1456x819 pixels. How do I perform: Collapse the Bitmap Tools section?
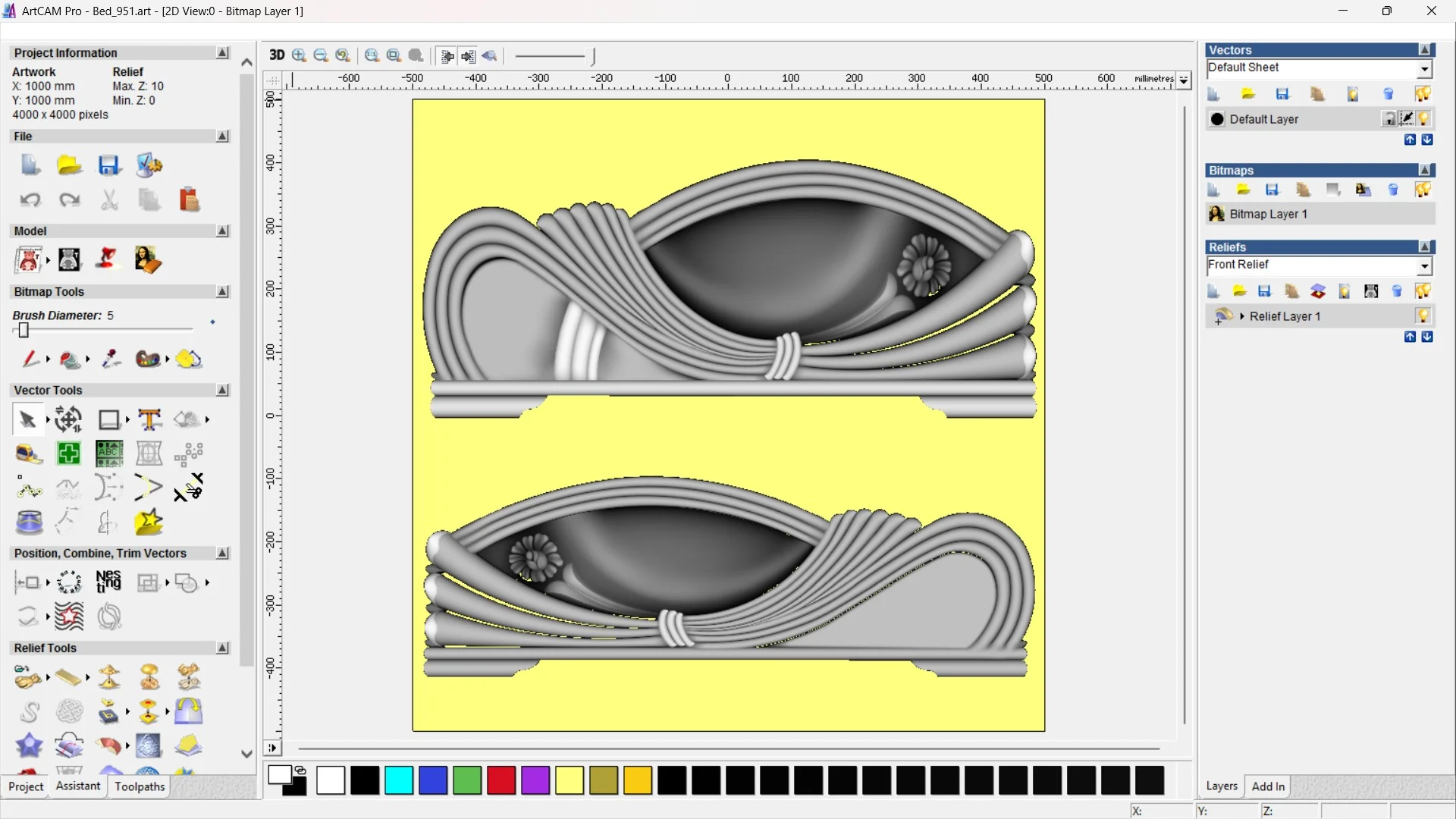pos(222,292)
